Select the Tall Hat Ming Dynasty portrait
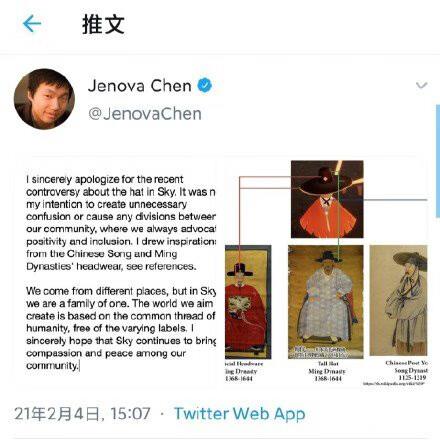Screen dimensions: 440x440 [326, 302]
